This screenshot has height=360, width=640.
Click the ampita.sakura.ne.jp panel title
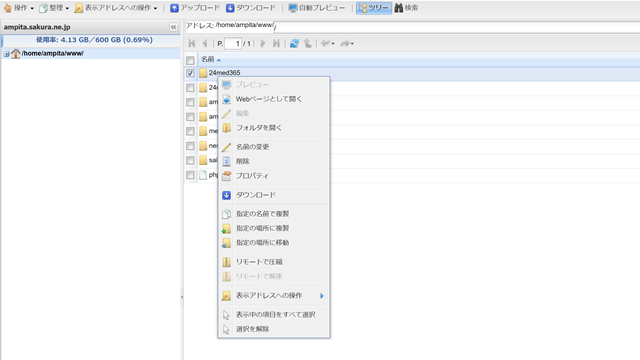click(37, 27)
